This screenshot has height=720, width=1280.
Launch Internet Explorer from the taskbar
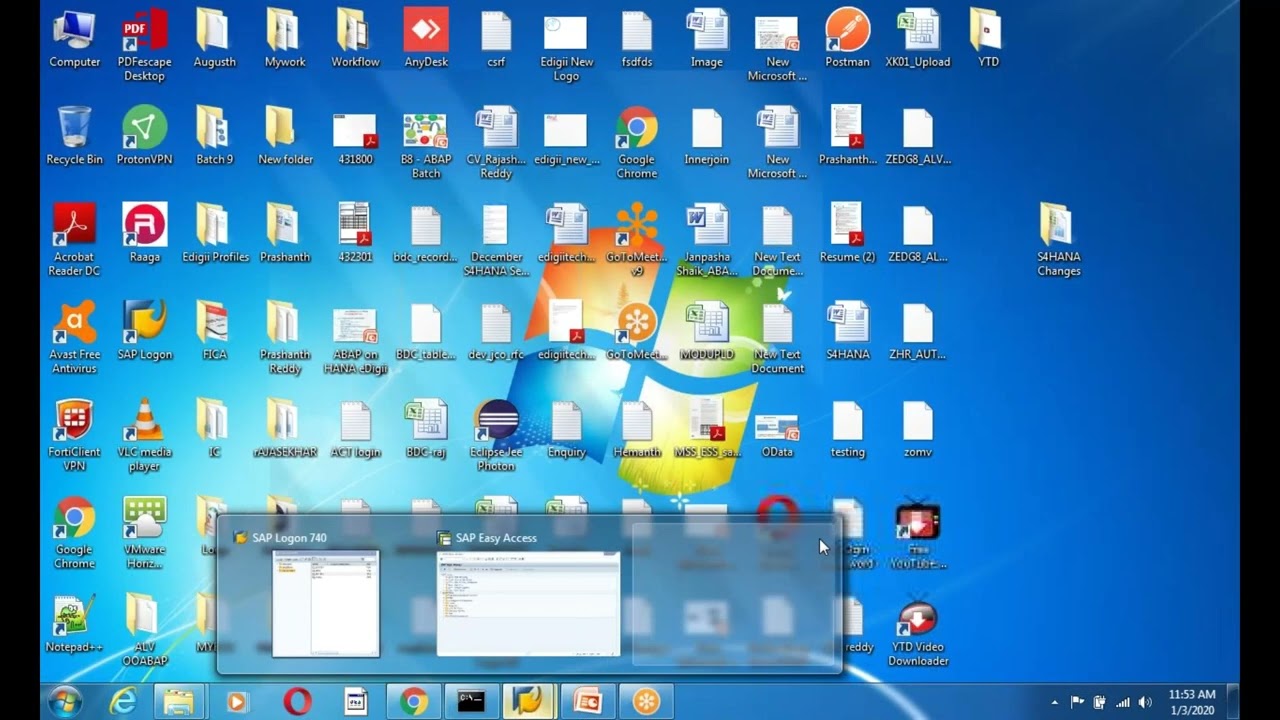[x=123, y=702]
